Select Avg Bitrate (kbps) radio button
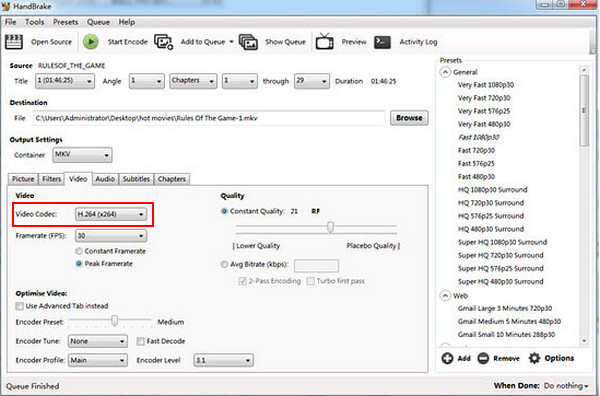The image size is (600, 396). click(224, 264)
